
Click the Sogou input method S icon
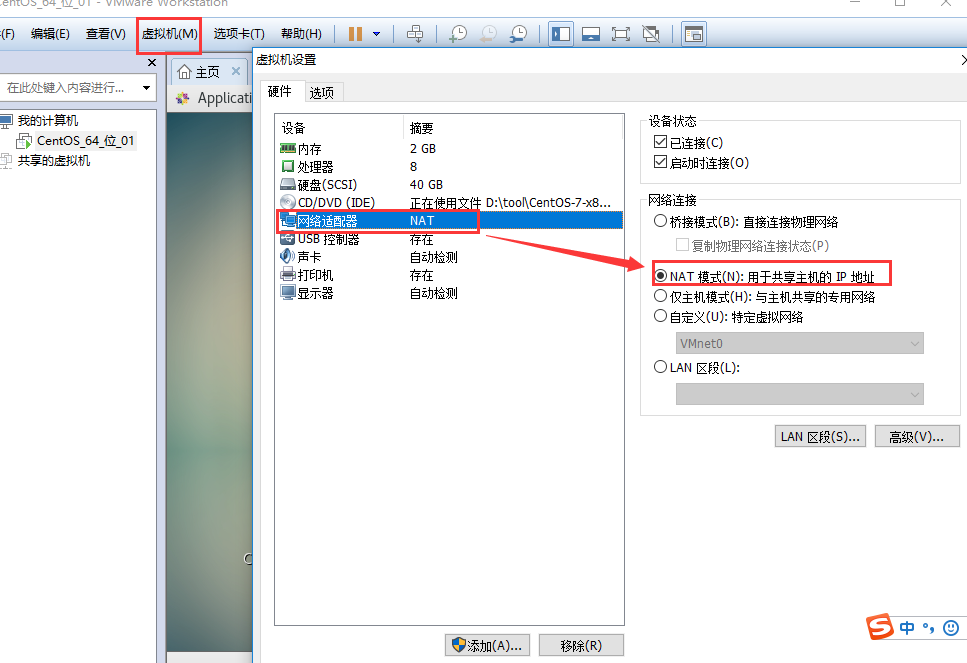[880, 627]
